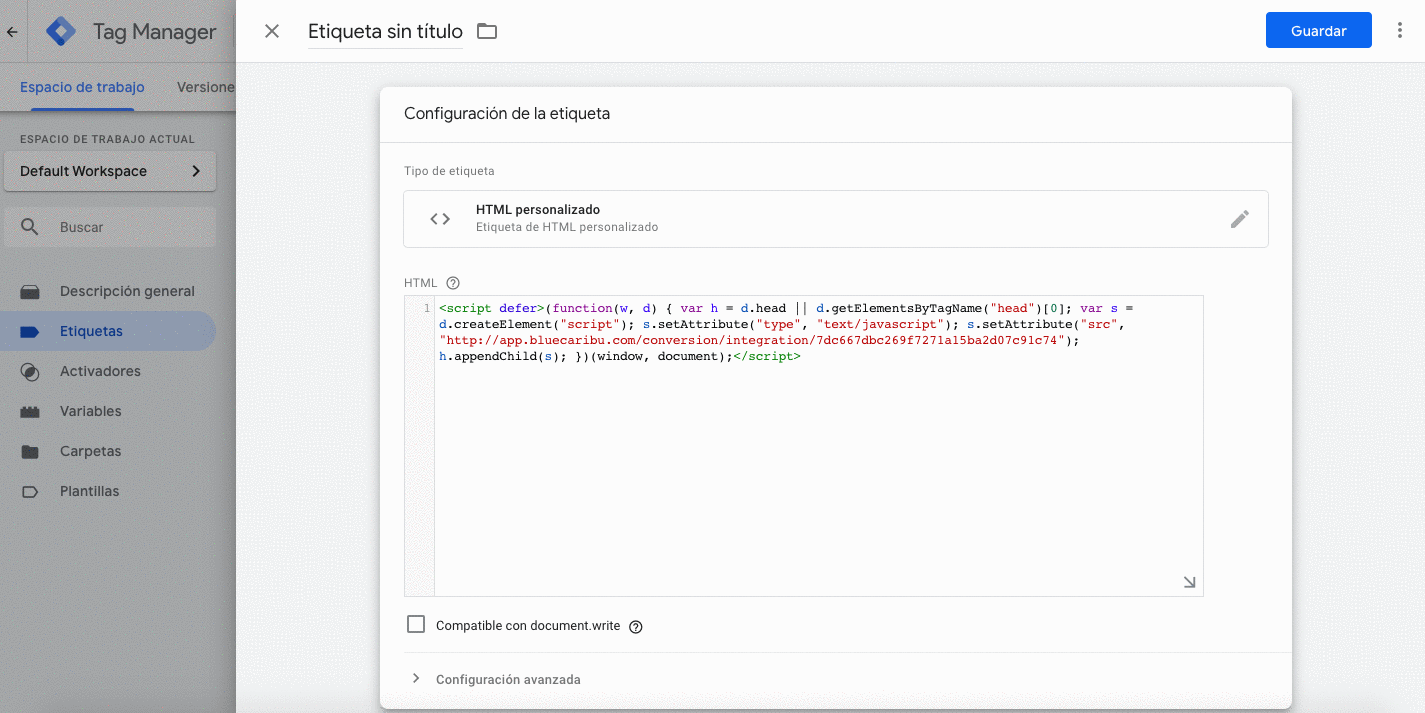Click the Descripción general briefcase icon
The image size is (1425, 713).
point(30,292)
